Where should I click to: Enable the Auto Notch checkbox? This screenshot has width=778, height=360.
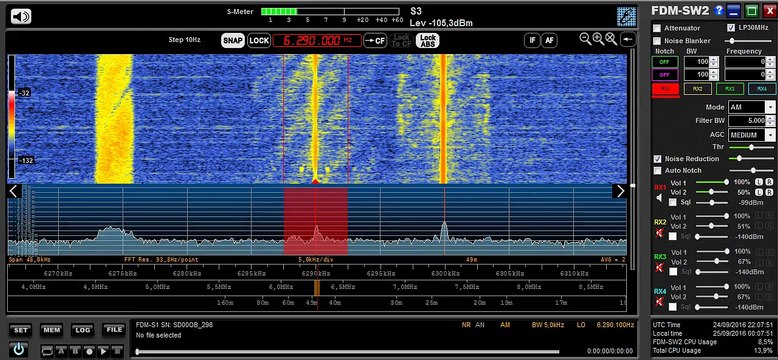pos(657,171)
